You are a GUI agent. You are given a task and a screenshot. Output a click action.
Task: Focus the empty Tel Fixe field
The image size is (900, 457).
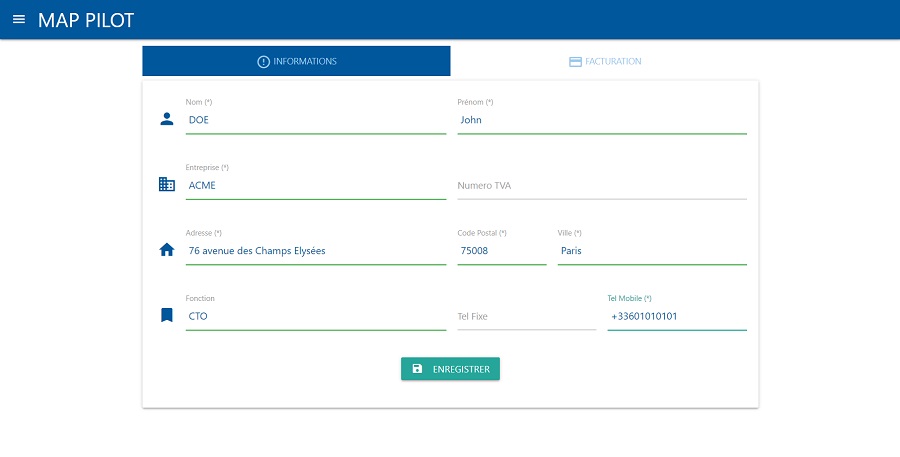[x=526, y=317]
